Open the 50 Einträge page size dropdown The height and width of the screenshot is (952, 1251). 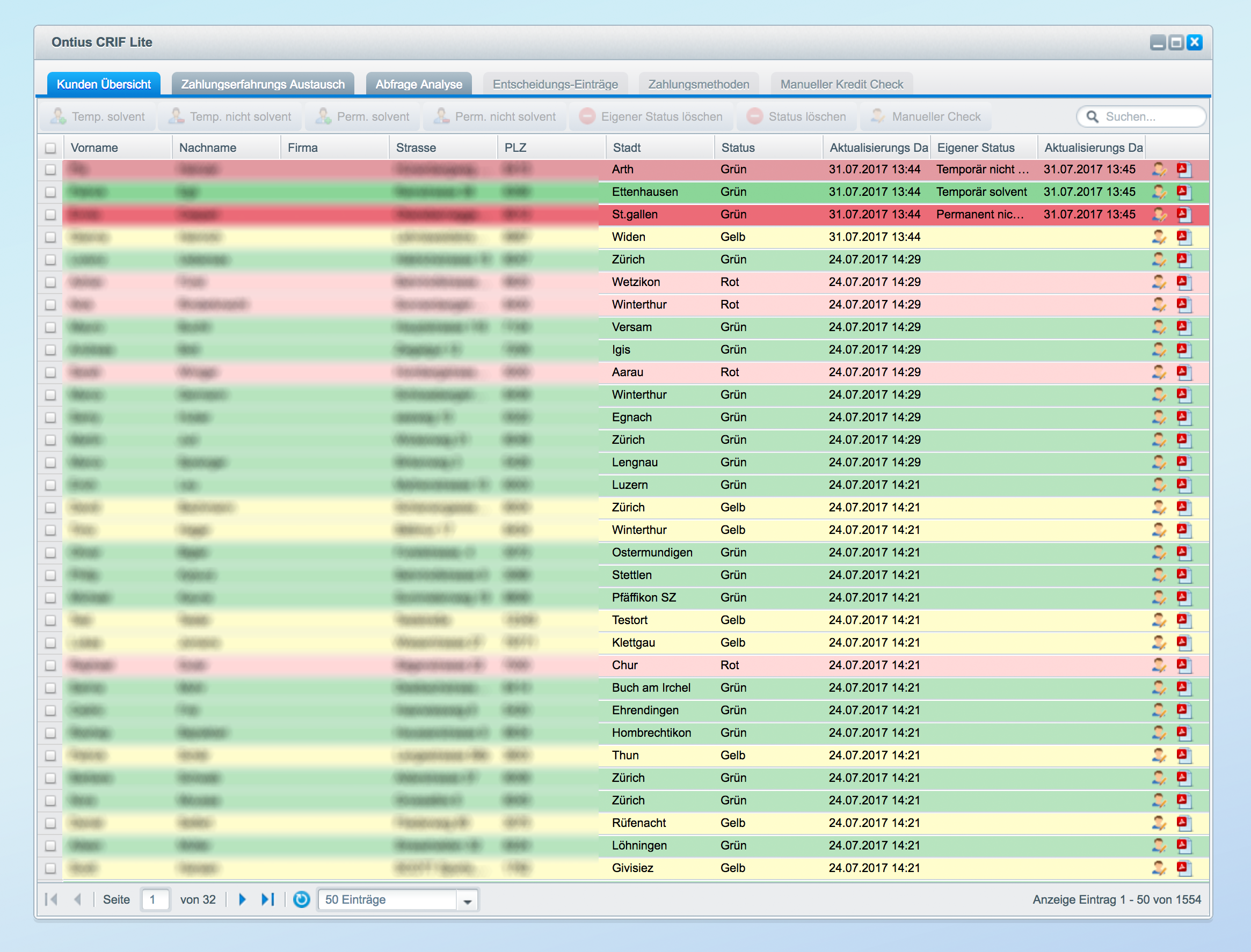coord(398,900)
